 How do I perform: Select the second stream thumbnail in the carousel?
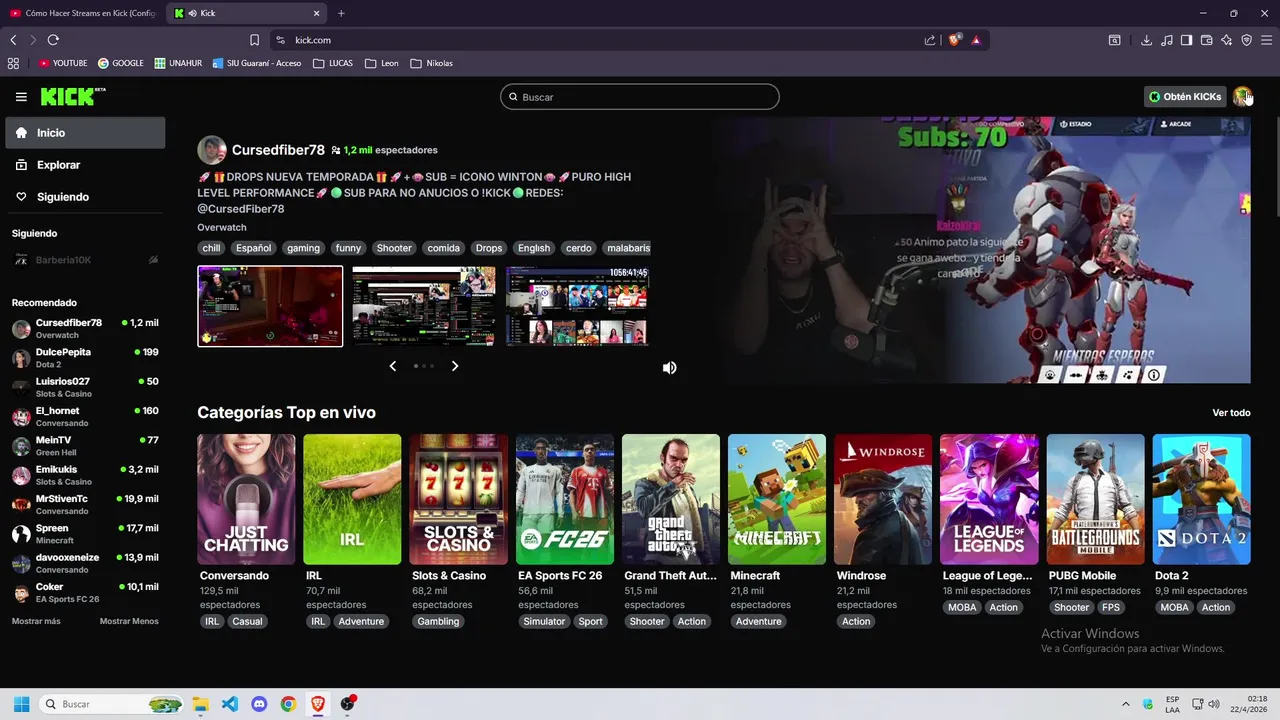424,306
